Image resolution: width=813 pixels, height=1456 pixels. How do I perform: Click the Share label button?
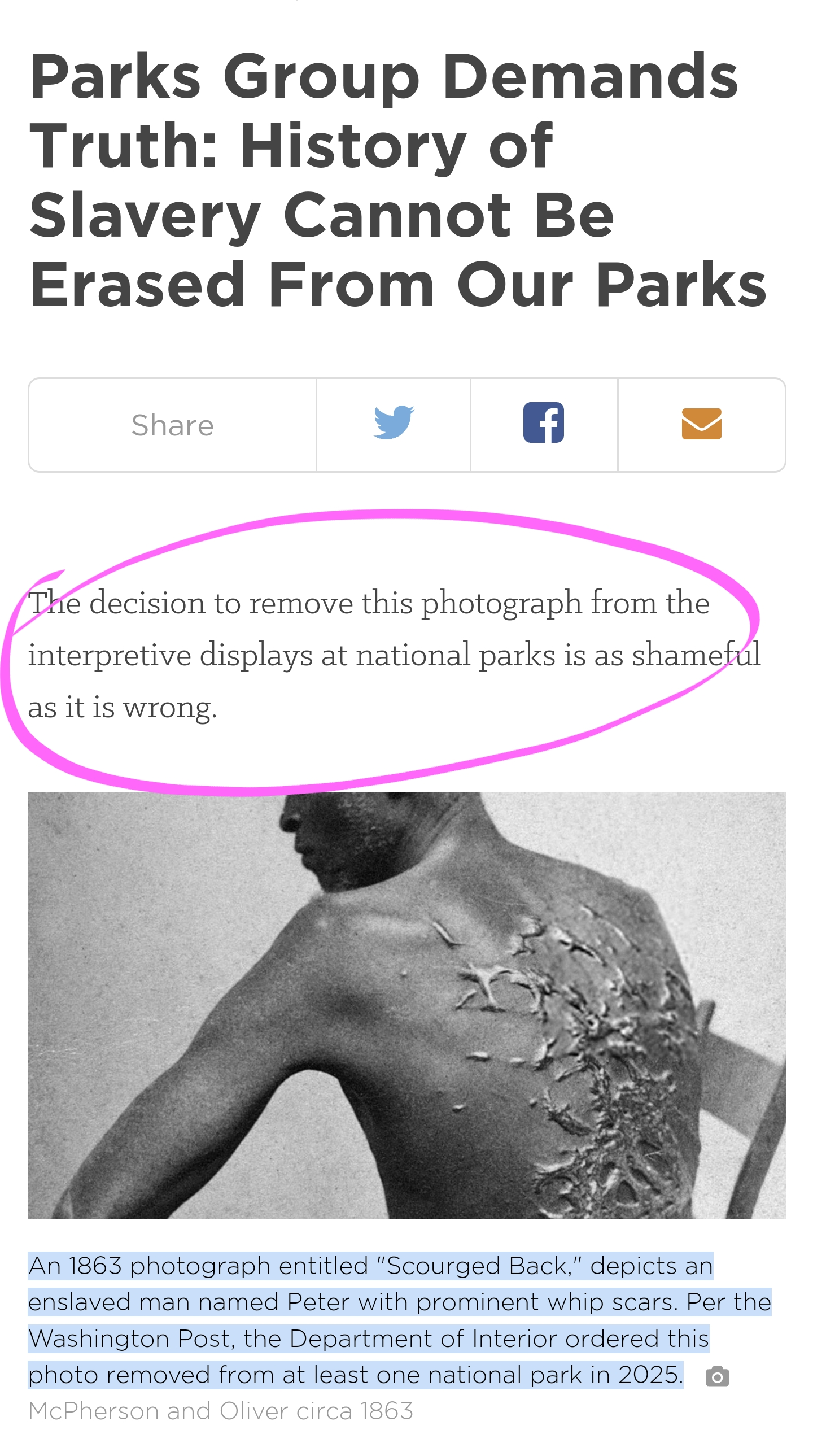click(x=172, y=425)
